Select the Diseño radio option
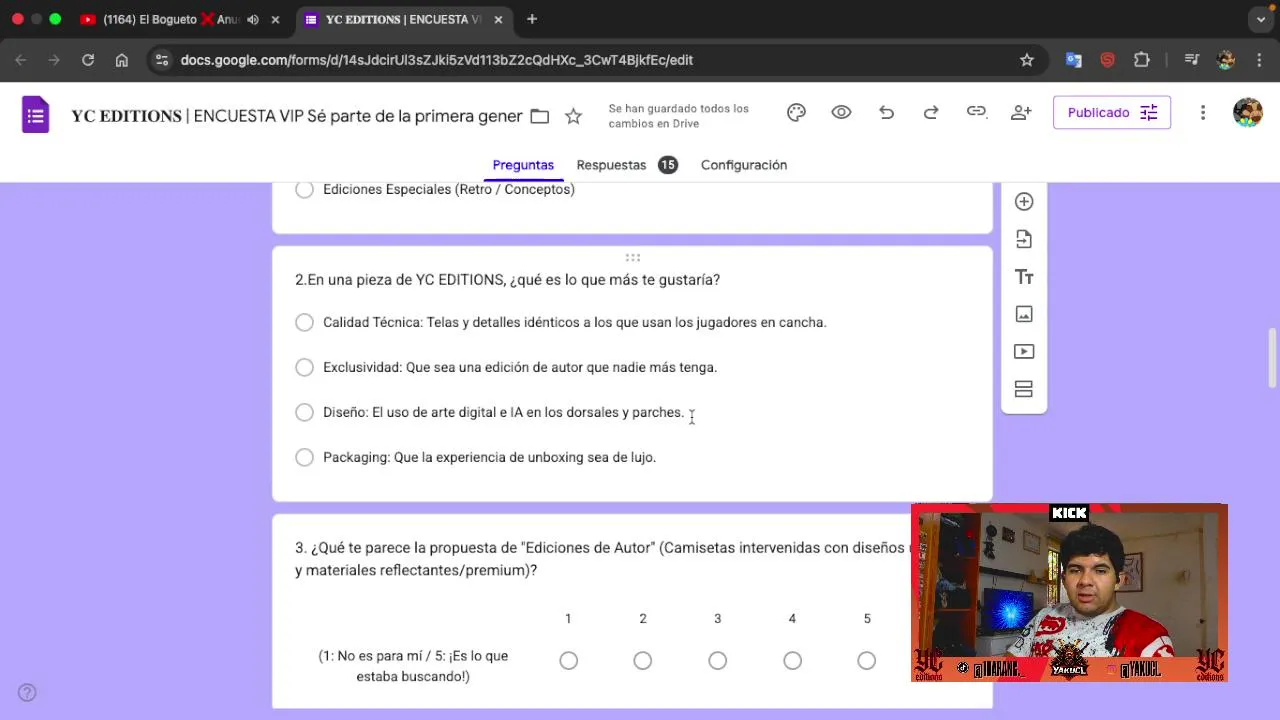 304,412
